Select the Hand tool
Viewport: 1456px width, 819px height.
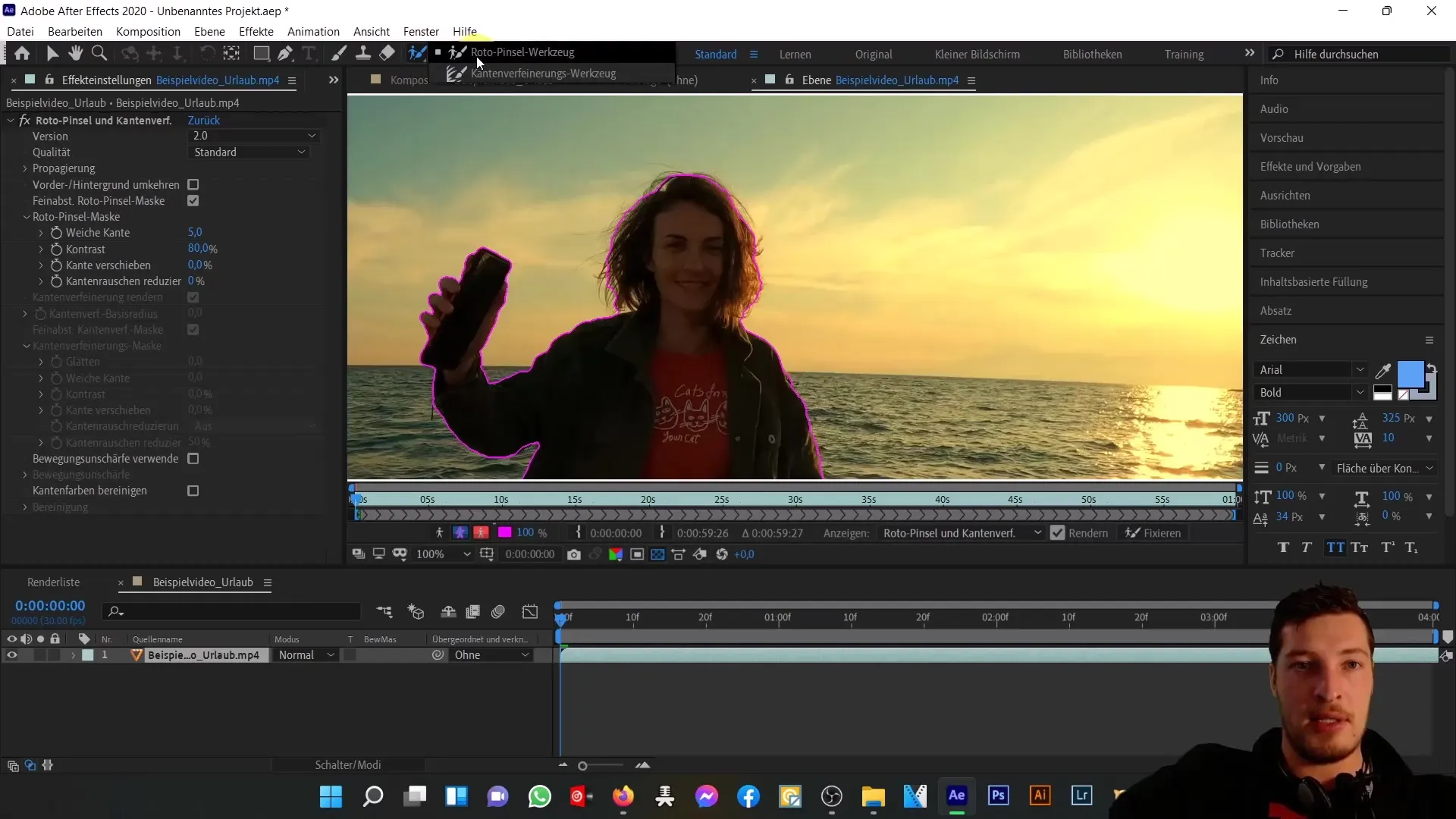click(x=75, y=53)
